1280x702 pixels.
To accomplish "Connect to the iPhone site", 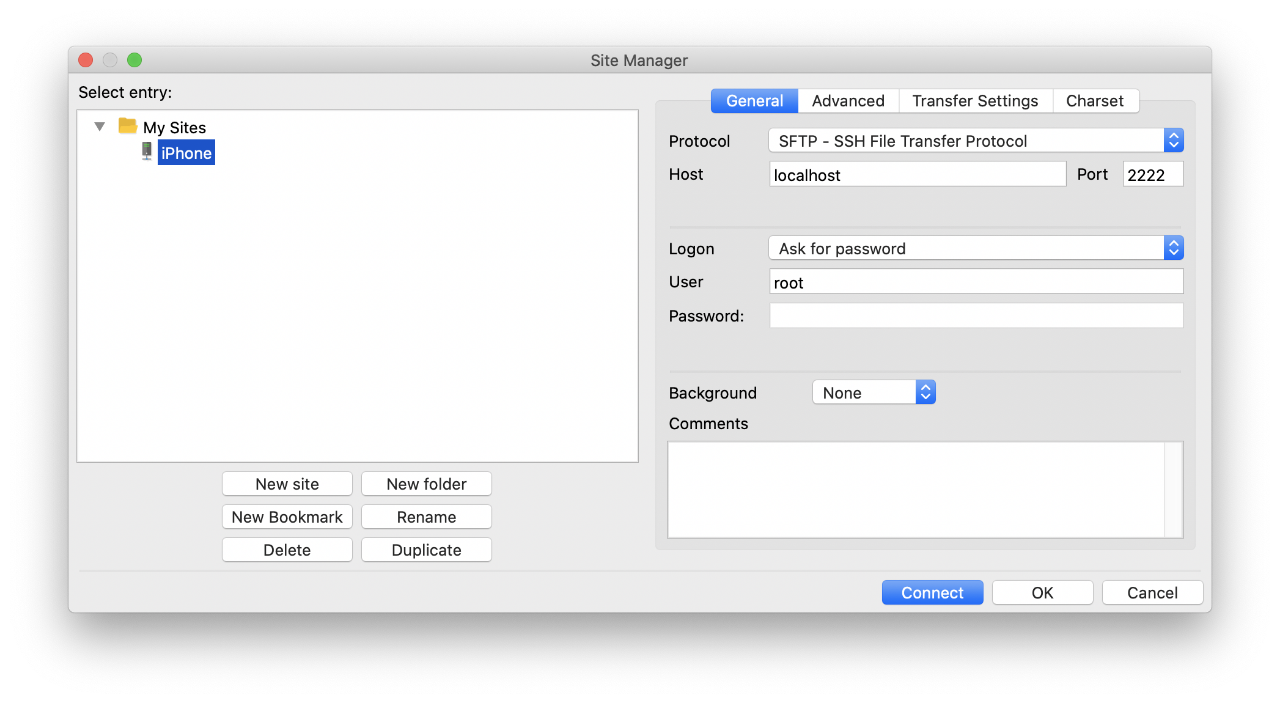I will [x=932, y=592].
